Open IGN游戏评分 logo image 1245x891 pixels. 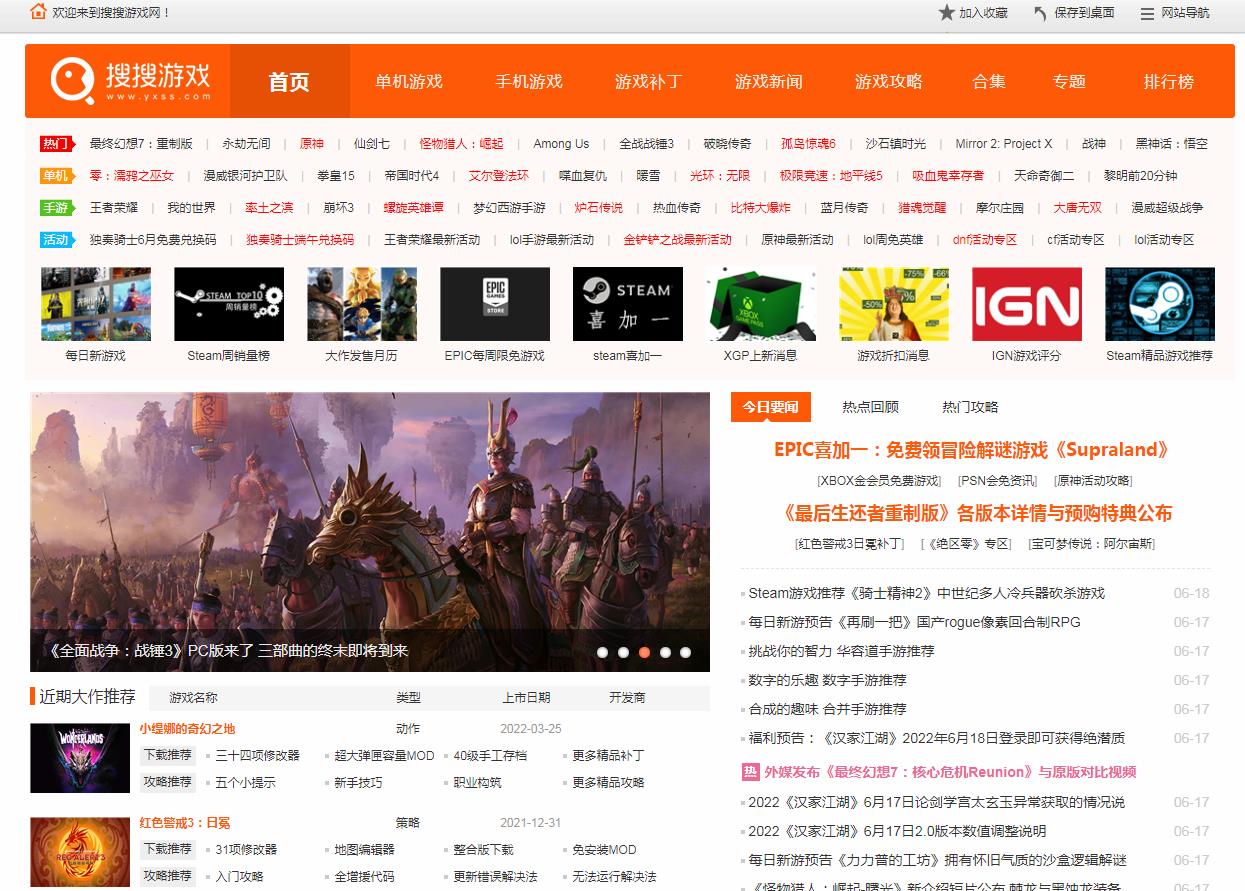[x=1027, y=304]
